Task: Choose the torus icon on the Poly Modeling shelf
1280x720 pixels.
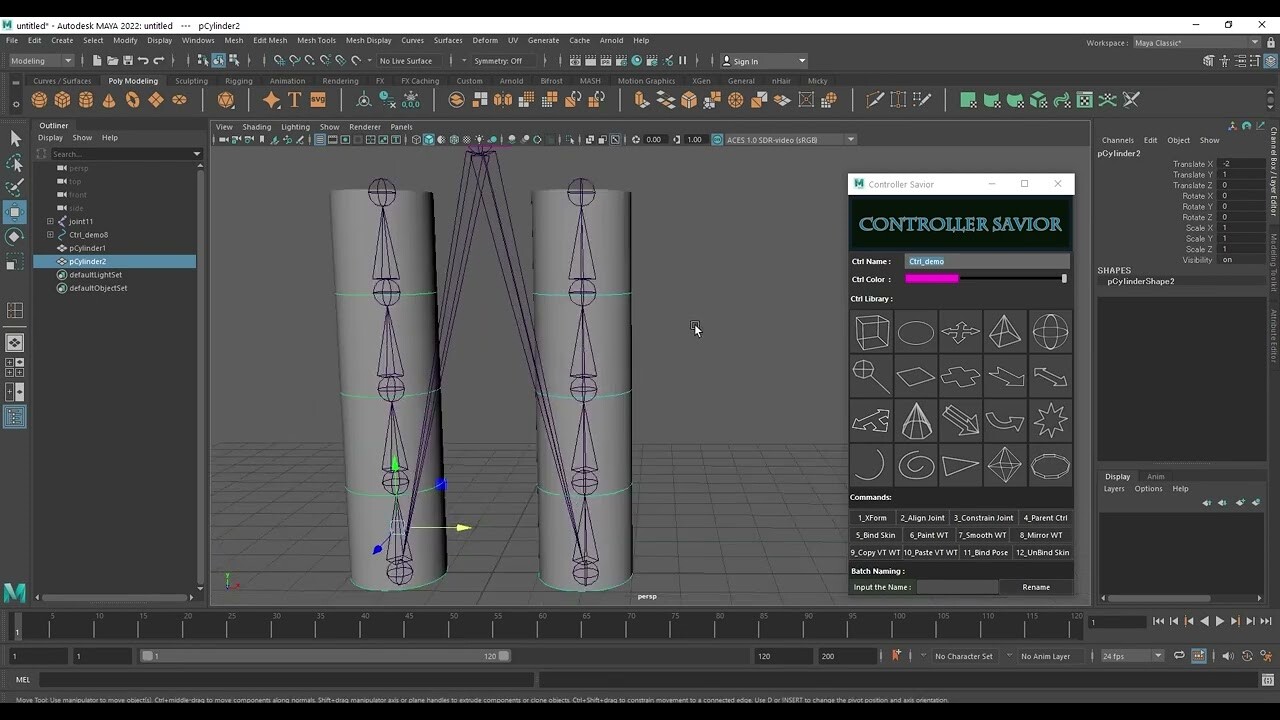Action: pos(131,99)
